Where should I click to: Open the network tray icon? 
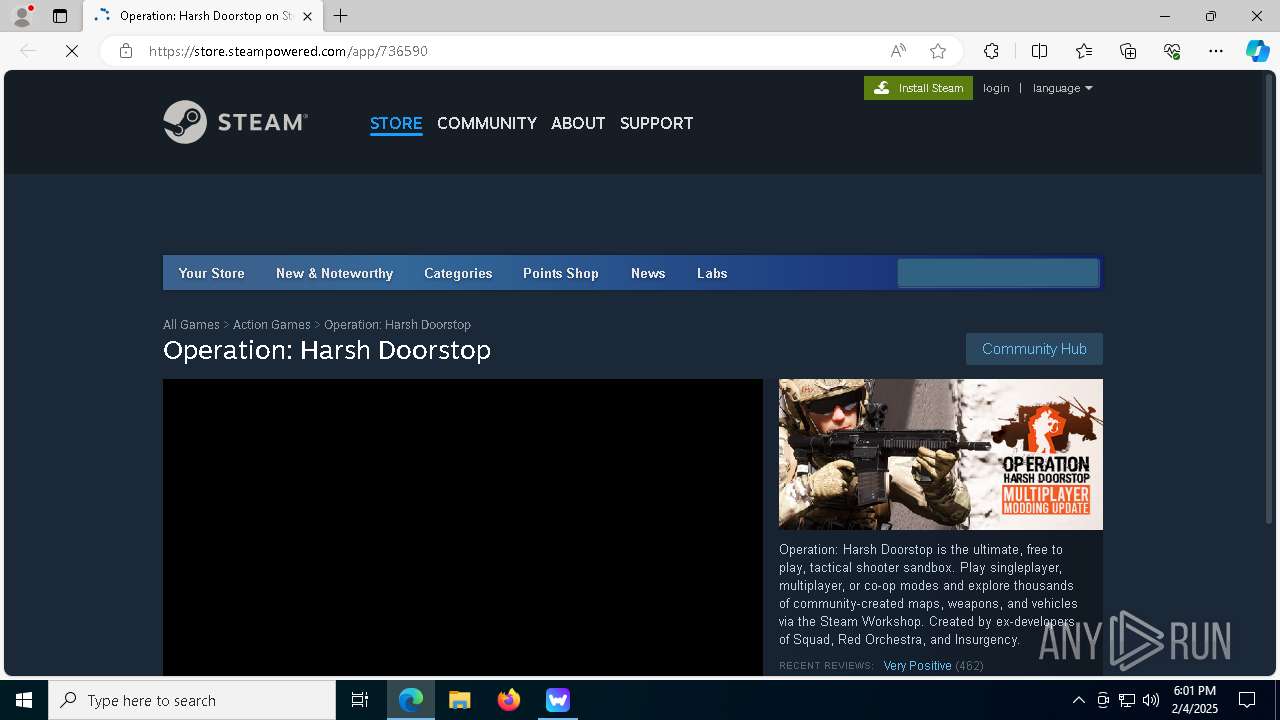coord(1127,700)
